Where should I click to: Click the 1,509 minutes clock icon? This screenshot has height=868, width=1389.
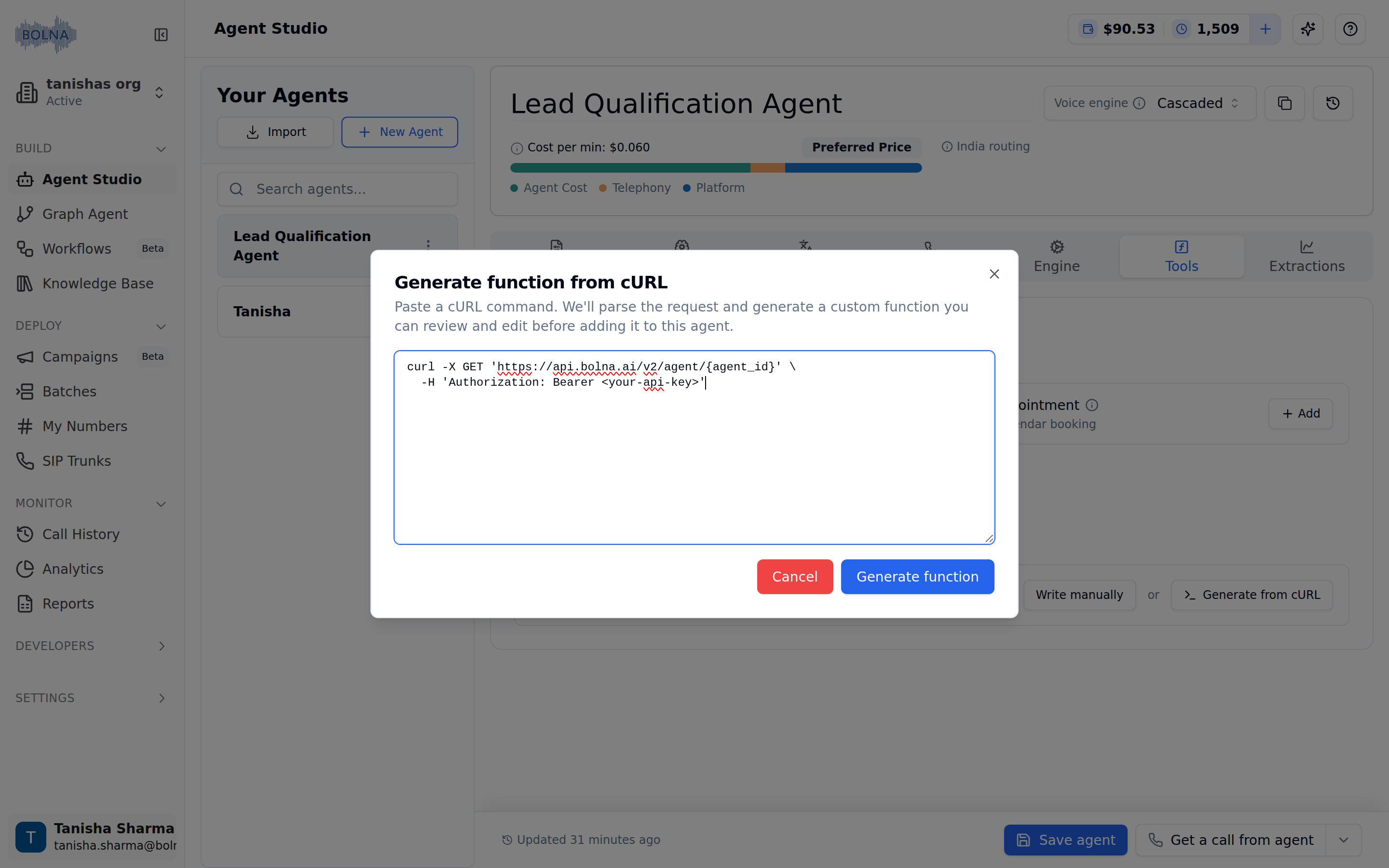[x=1181, y=29]
